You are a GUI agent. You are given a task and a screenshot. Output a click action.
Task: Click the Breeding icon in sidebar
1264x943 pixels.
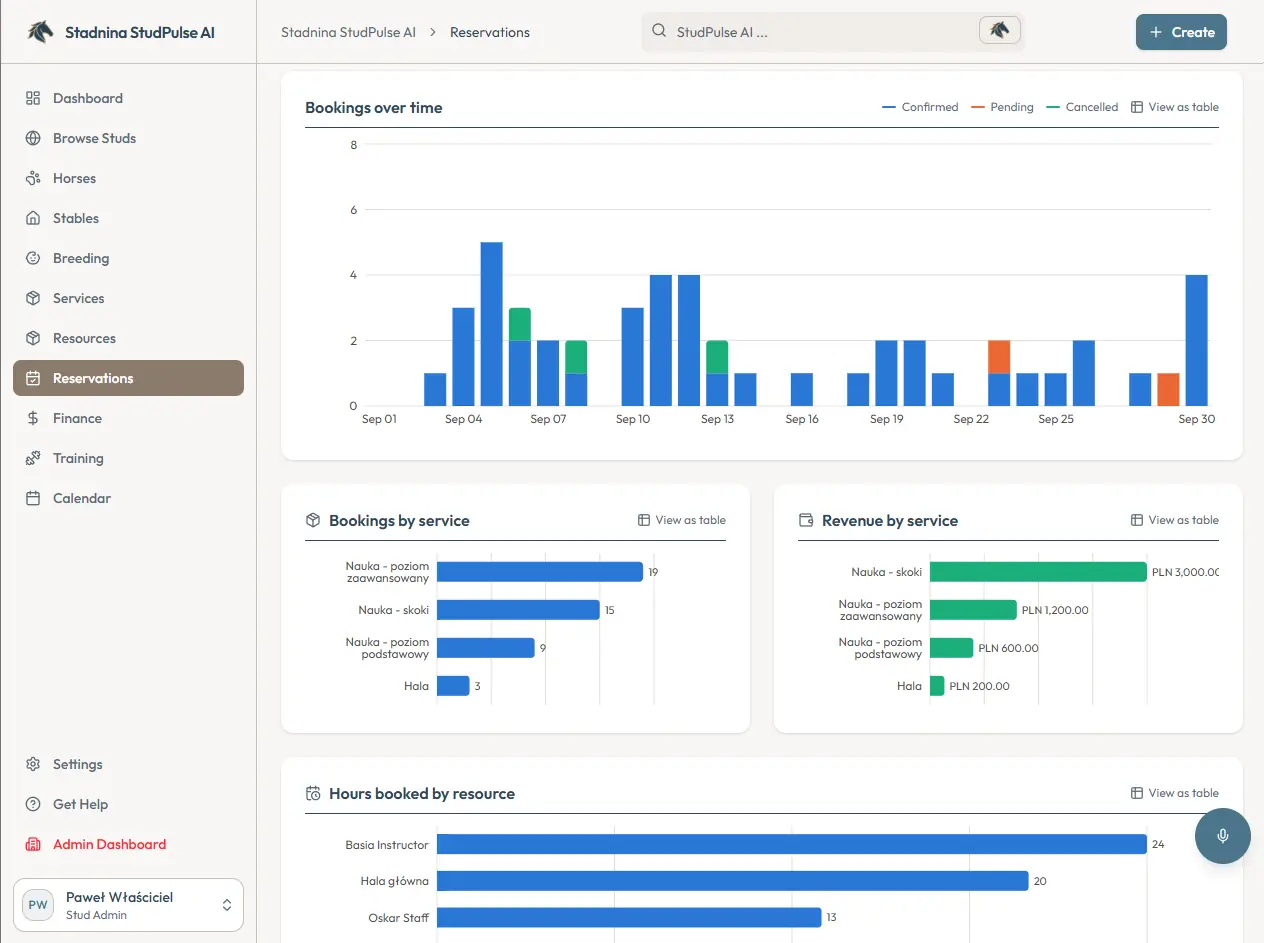coord(33,258)
